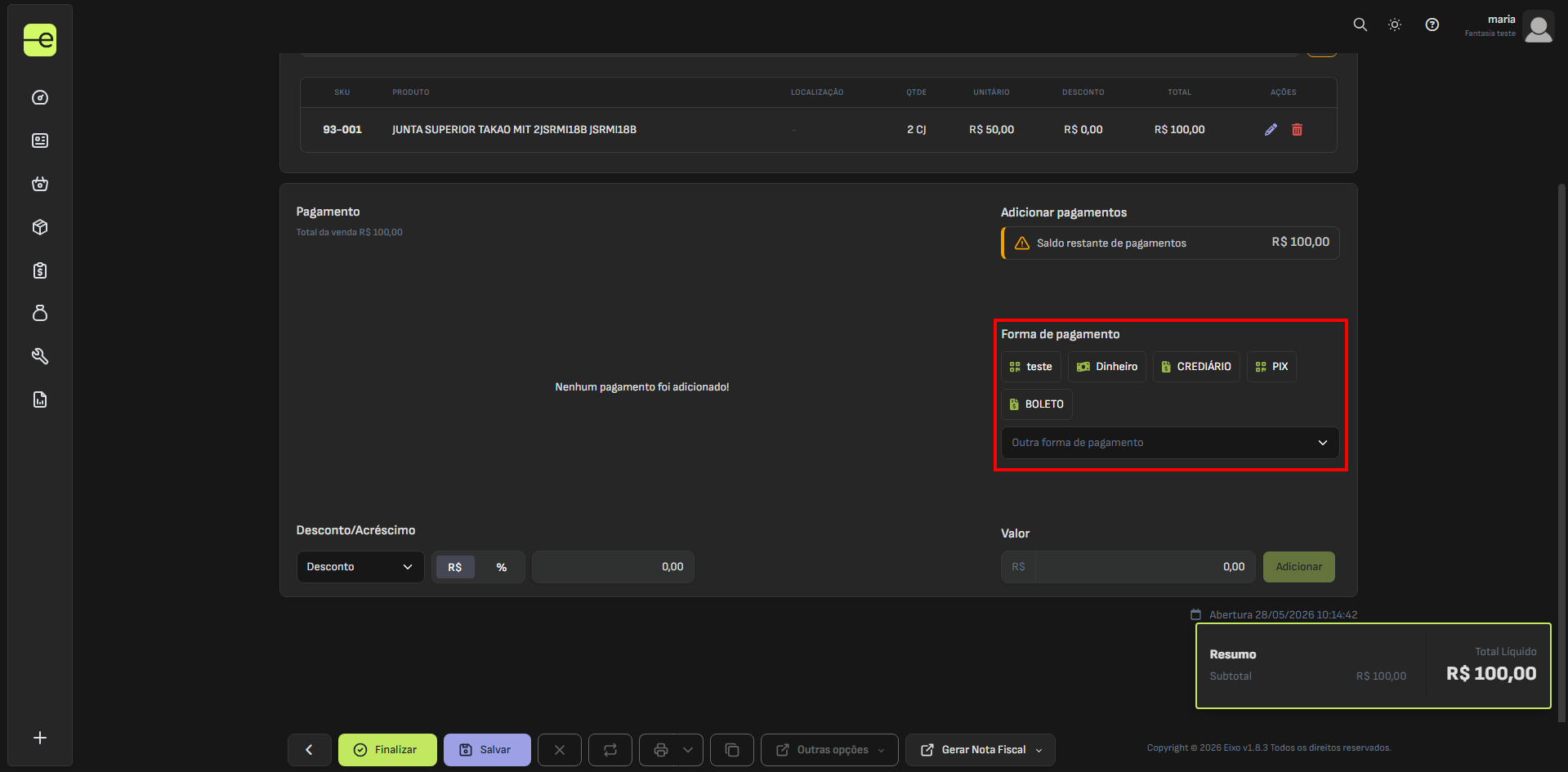The width and height of the screenshot is (1568, 772).
Task: Open the dashboard gauge icon in sidebar
Action: [40, 98]
